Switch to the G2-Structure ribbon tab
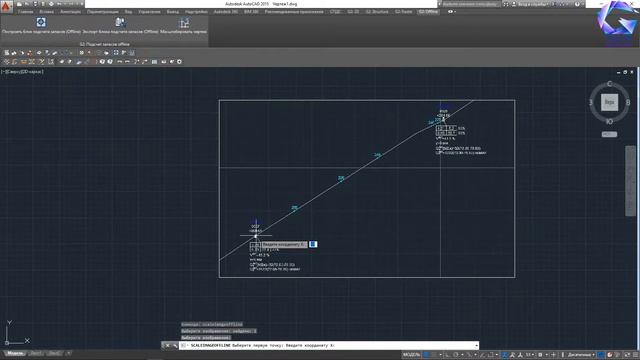The height and width of the screenshot is (360, 640). coord(377,12)
